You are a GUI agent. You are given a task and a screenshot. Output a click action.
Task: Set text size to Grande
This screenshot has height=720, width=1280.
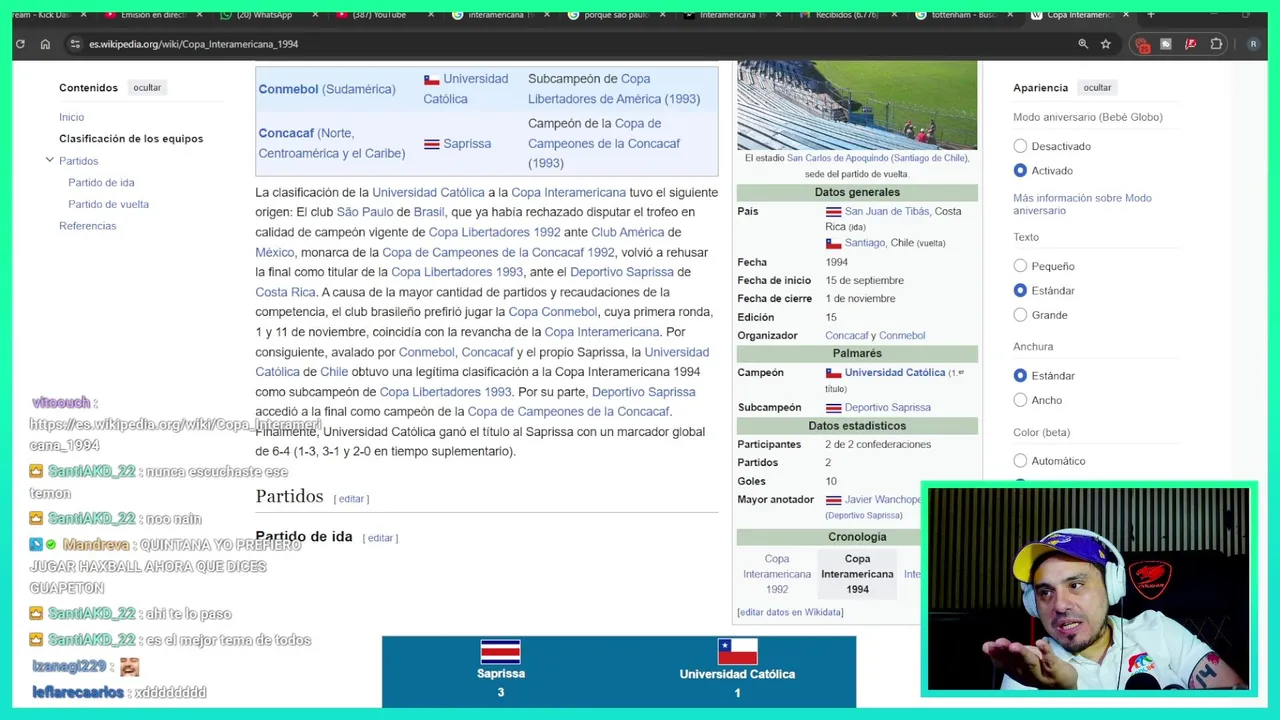tap(1020, 315)
